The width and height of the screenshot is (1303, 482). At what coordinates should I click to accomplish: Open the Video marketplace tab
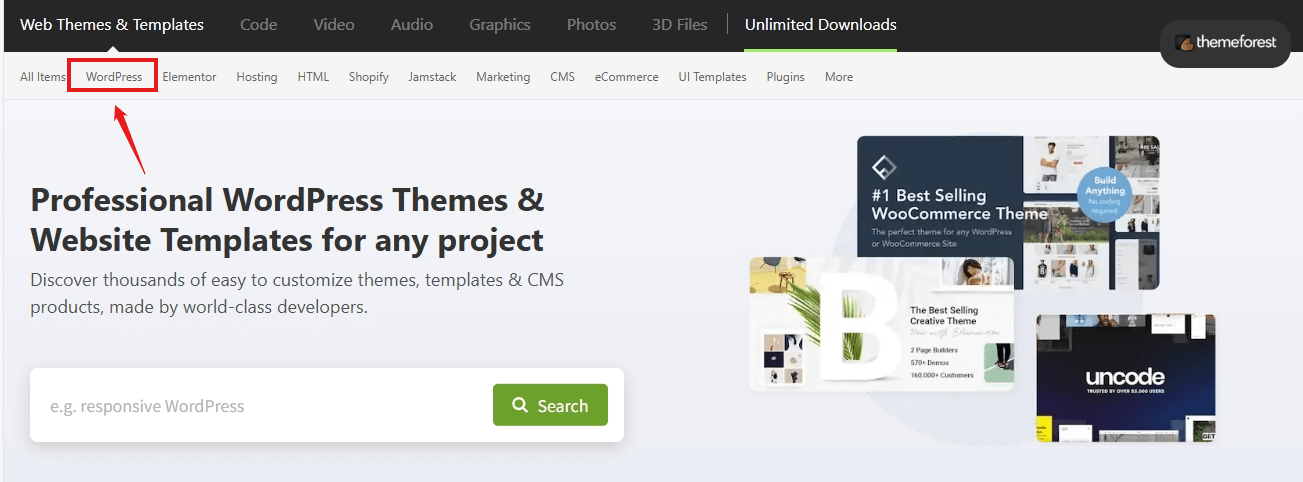coord(333,24)
